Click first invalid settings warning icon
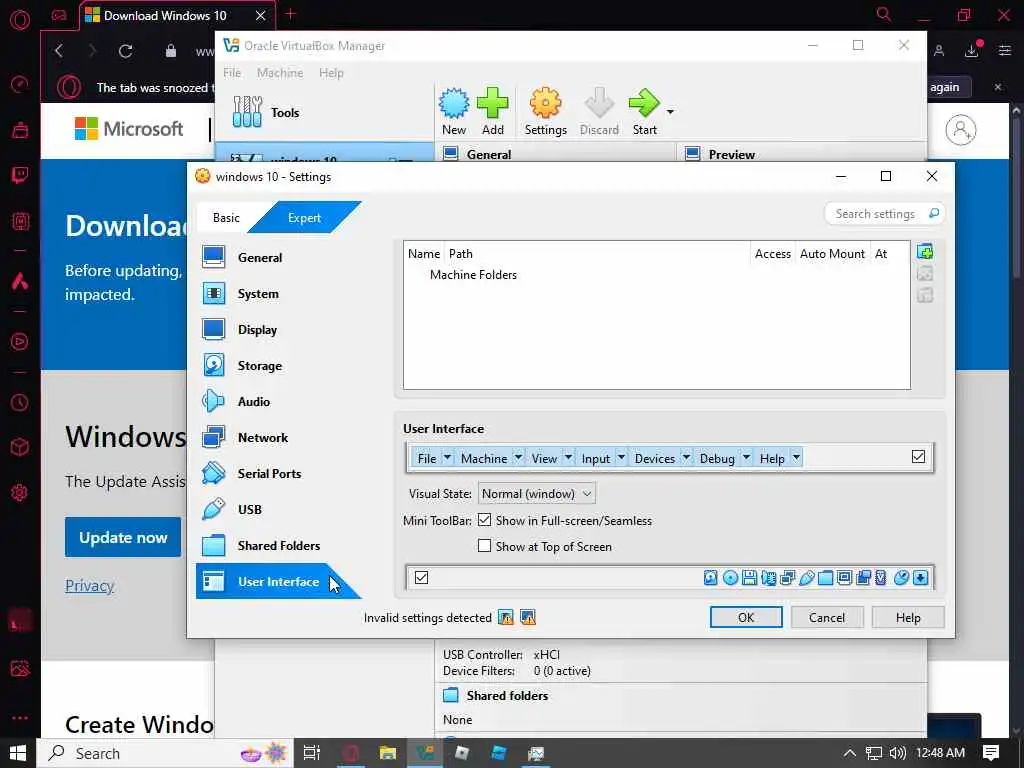This screenshot has width=1024, height=768. (x=505, y=617)
